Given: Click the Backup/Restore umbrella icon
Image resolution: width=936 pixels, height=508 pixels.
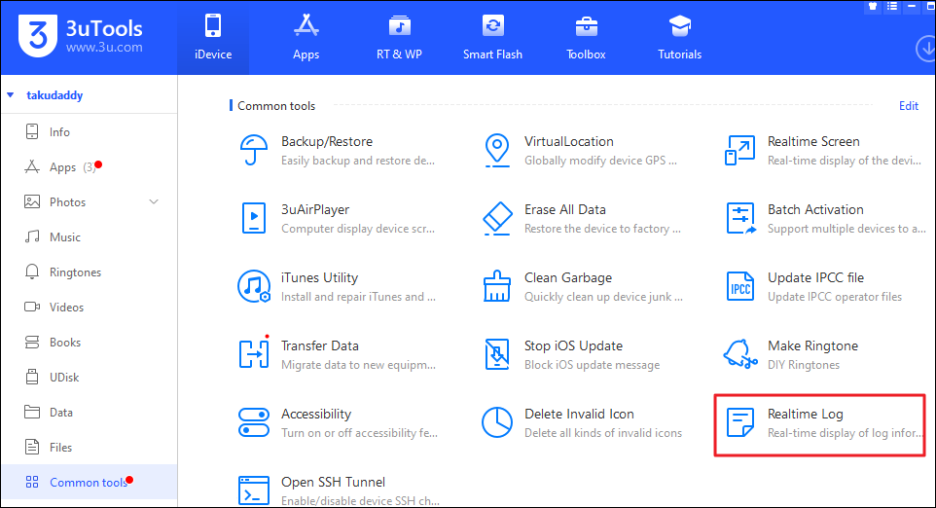Looking at the screenshot, I should [254, 149].
